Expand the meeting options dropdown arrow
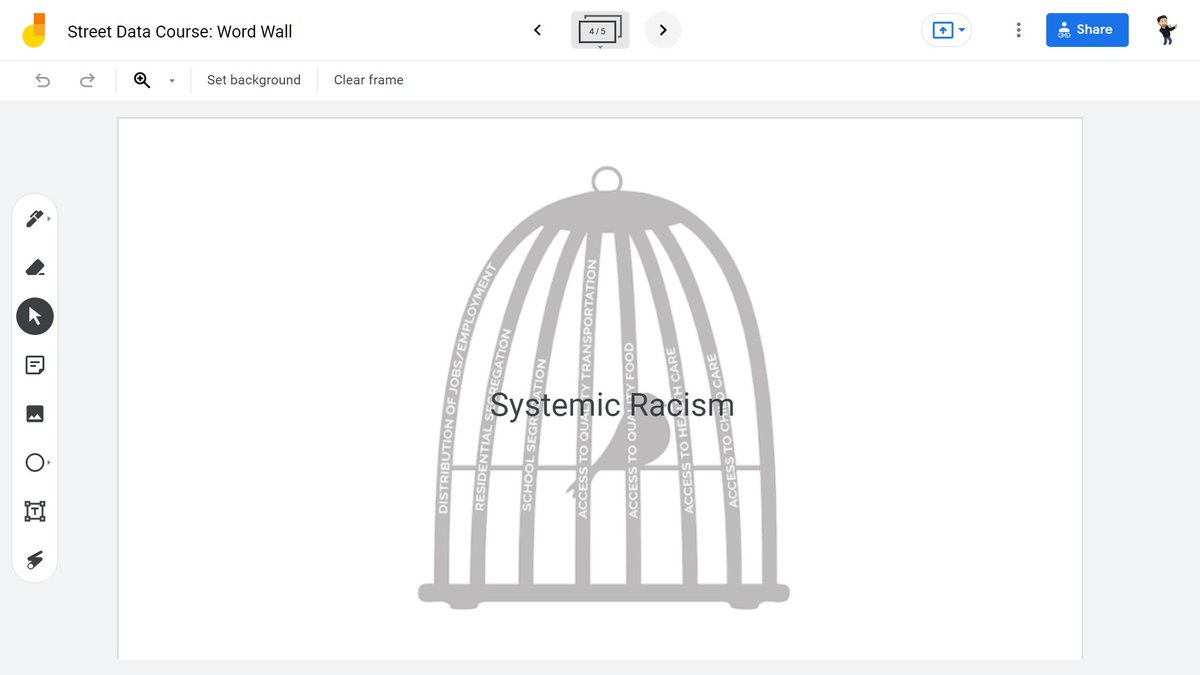Viewport: 1200px width, 675px height. [x=962, y=30]
